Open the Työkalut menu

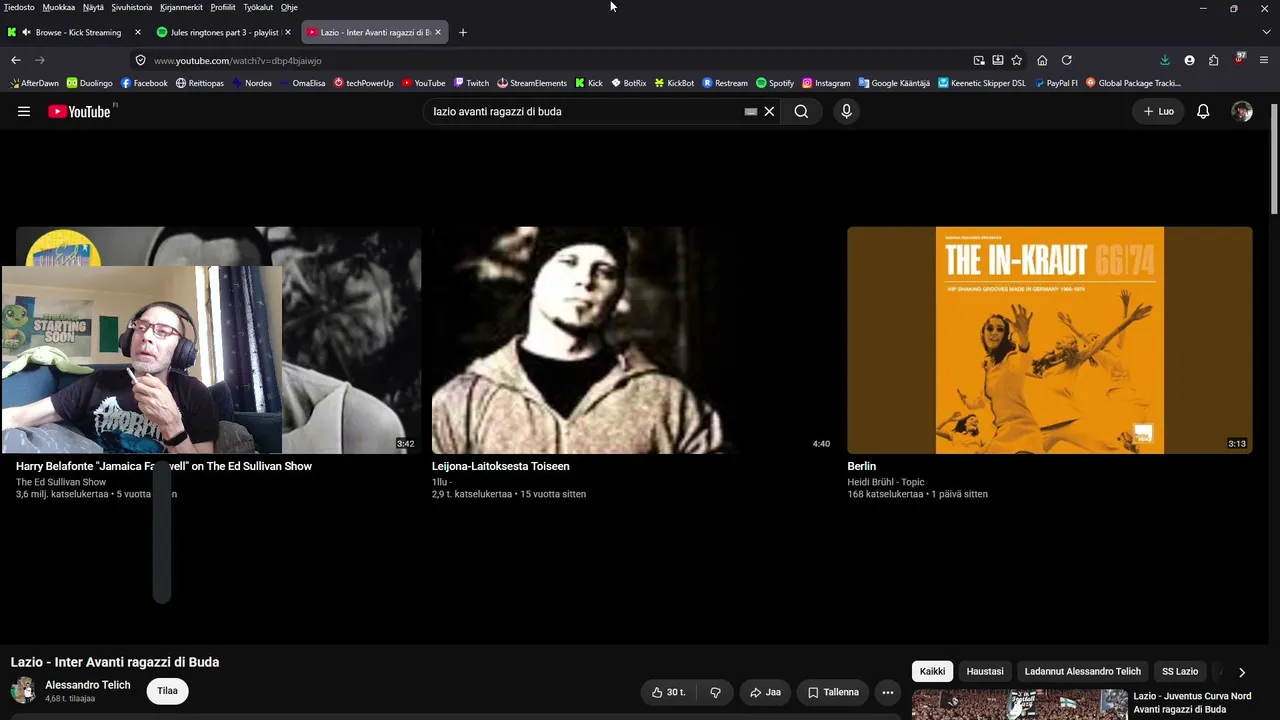(x=258, y=7)
